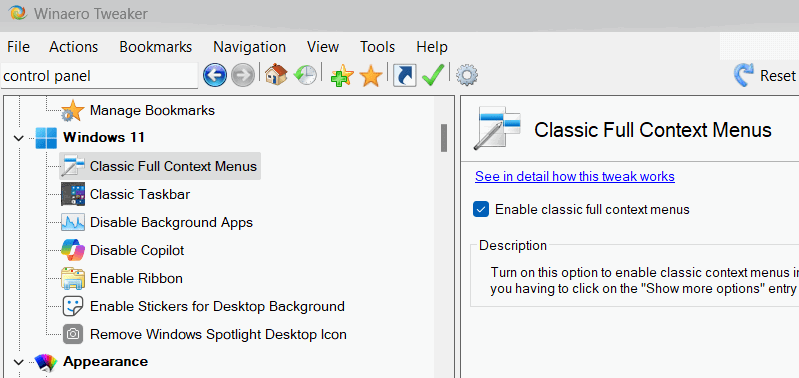The image size is (799, 378).
Task: Select the Appearance category label
Action: pyautogui.click(x=105, y=362)
